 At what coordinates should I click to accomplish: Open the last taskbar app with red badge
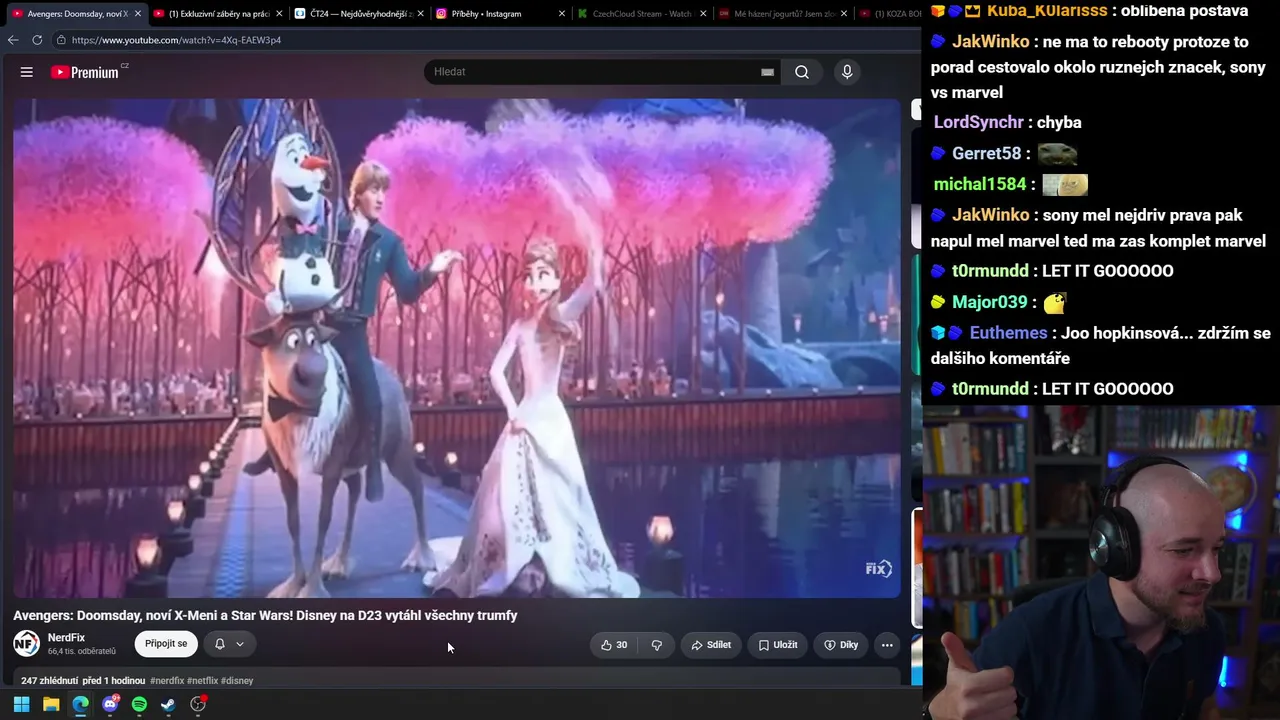(198, 704)
